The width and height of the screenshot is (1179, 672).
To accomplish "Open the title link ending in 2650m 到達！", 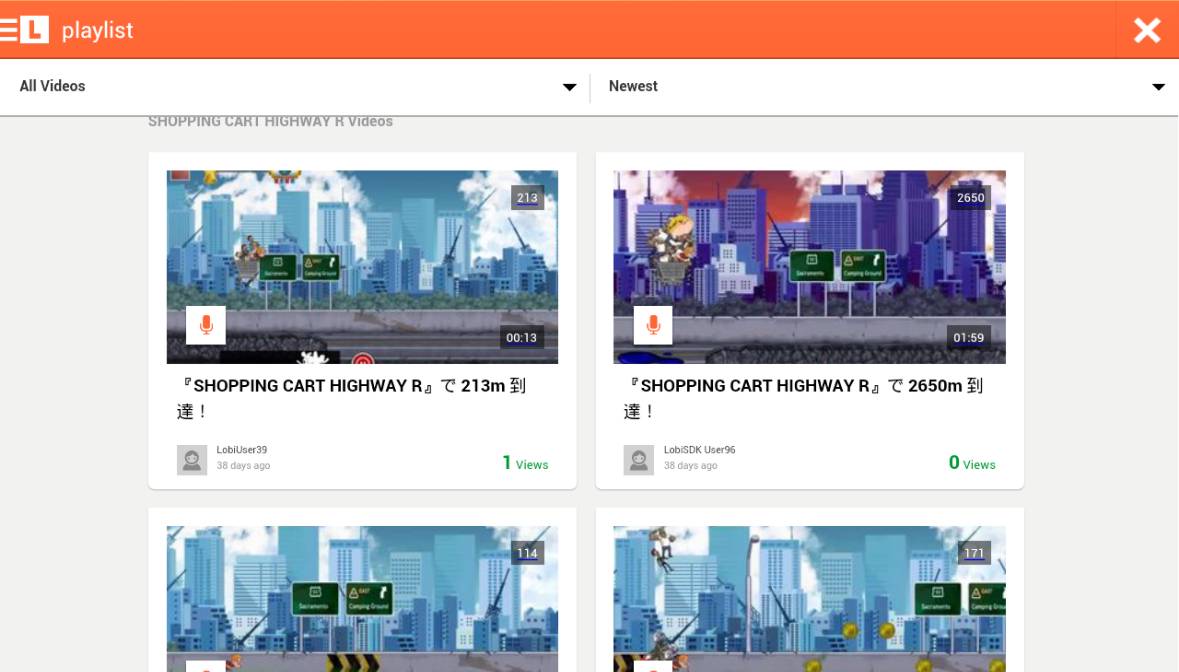I will pos(804,398).
